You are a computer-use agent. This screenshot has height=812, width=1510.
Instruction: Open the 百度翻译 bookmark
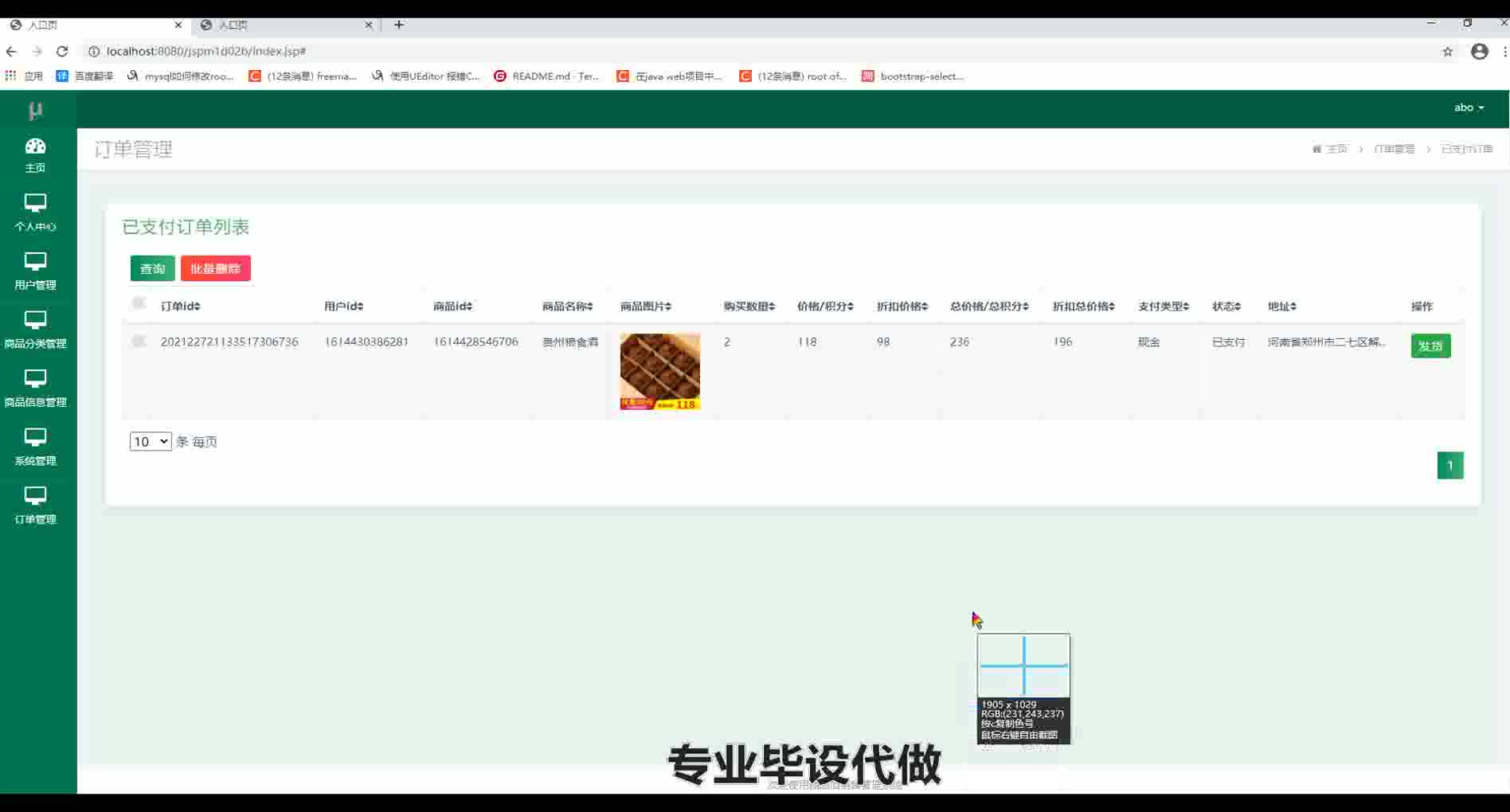click(x=84, y=76)
